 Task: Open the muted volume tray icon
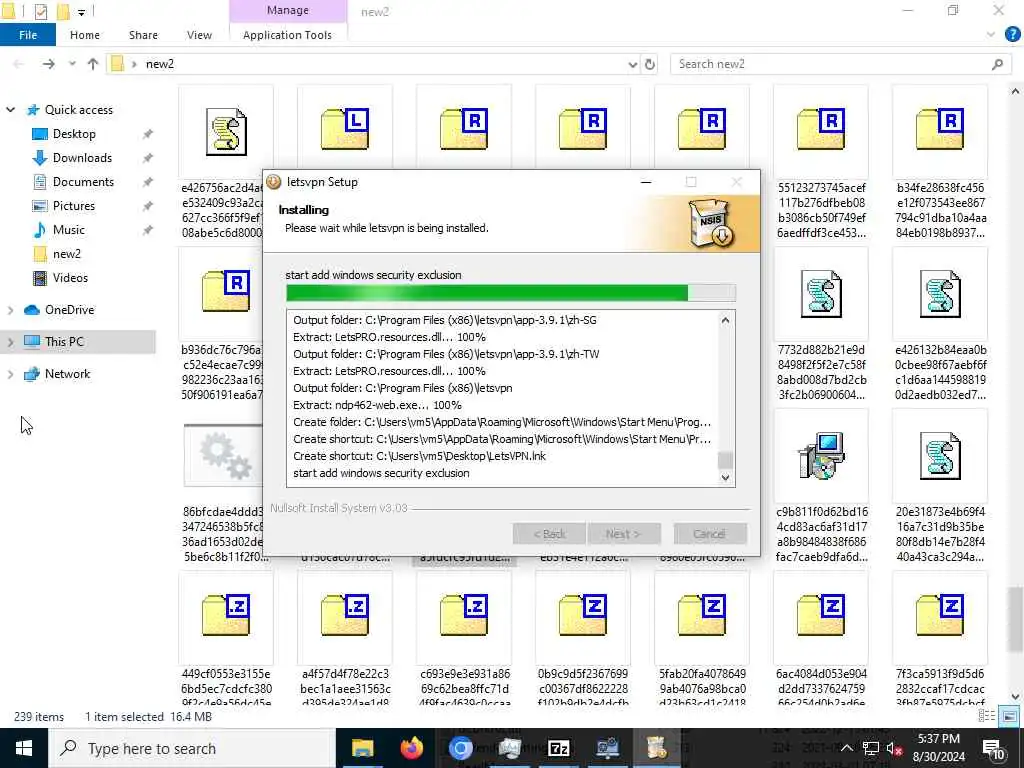pyautogui.click(x=894, y=749)
